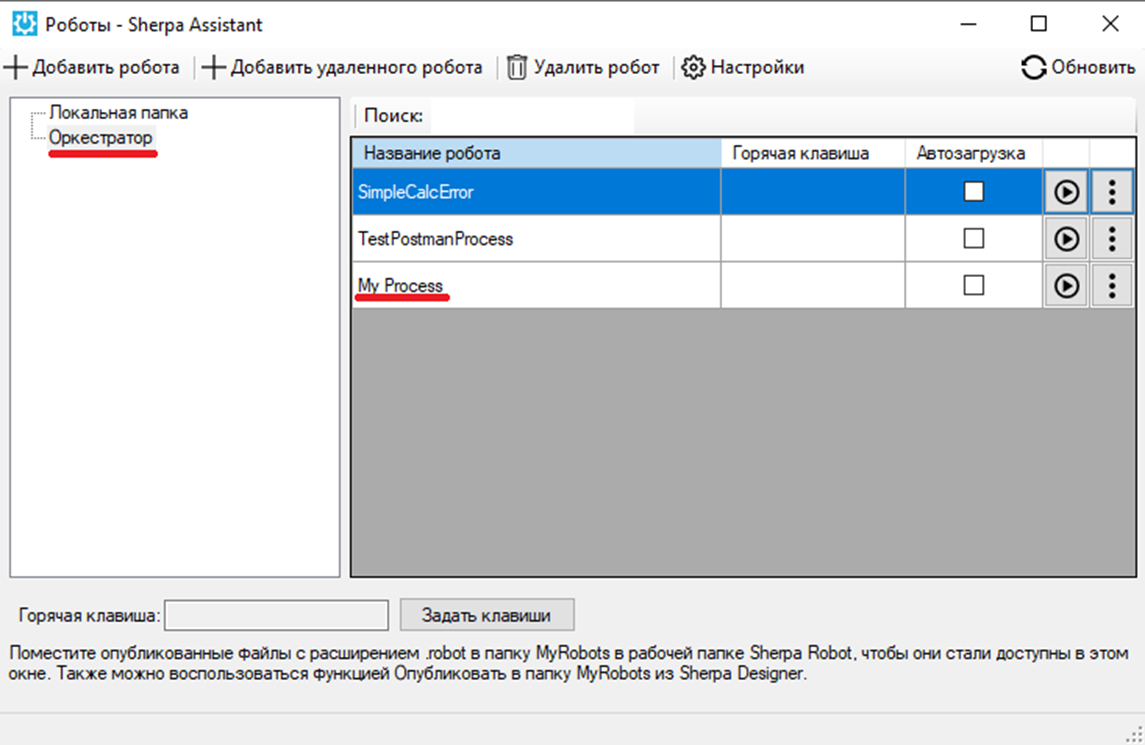This screenshot has height=745, width=1145.
Task: Click the Добавить робота plus icon
Action: click(x=15, y=67)
